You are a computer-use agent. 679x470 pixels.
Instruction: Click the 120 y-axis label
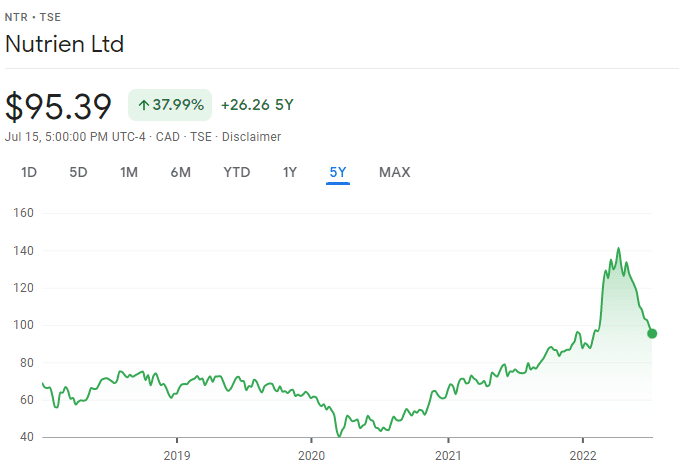[23, 288]
